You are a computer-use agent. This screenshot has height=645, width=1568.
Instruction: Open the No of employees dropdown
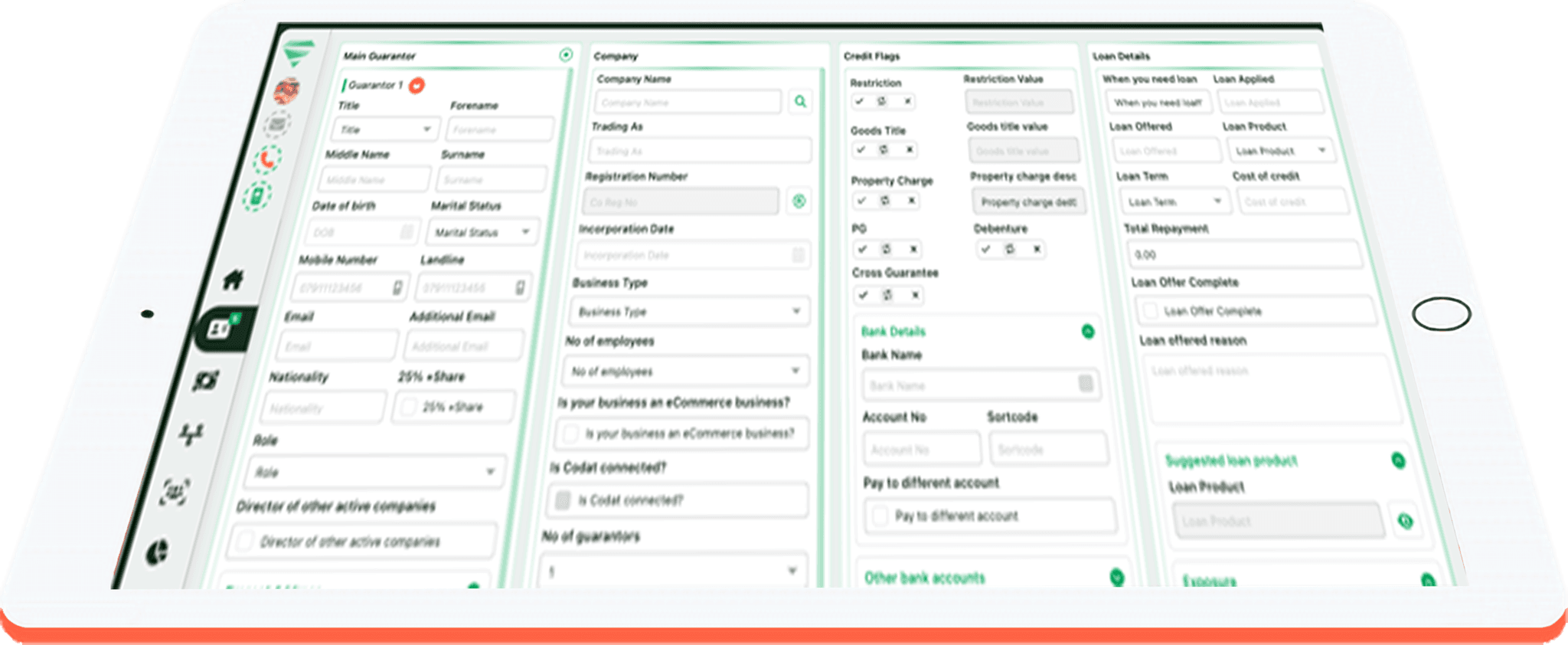(x=684, y=372)
